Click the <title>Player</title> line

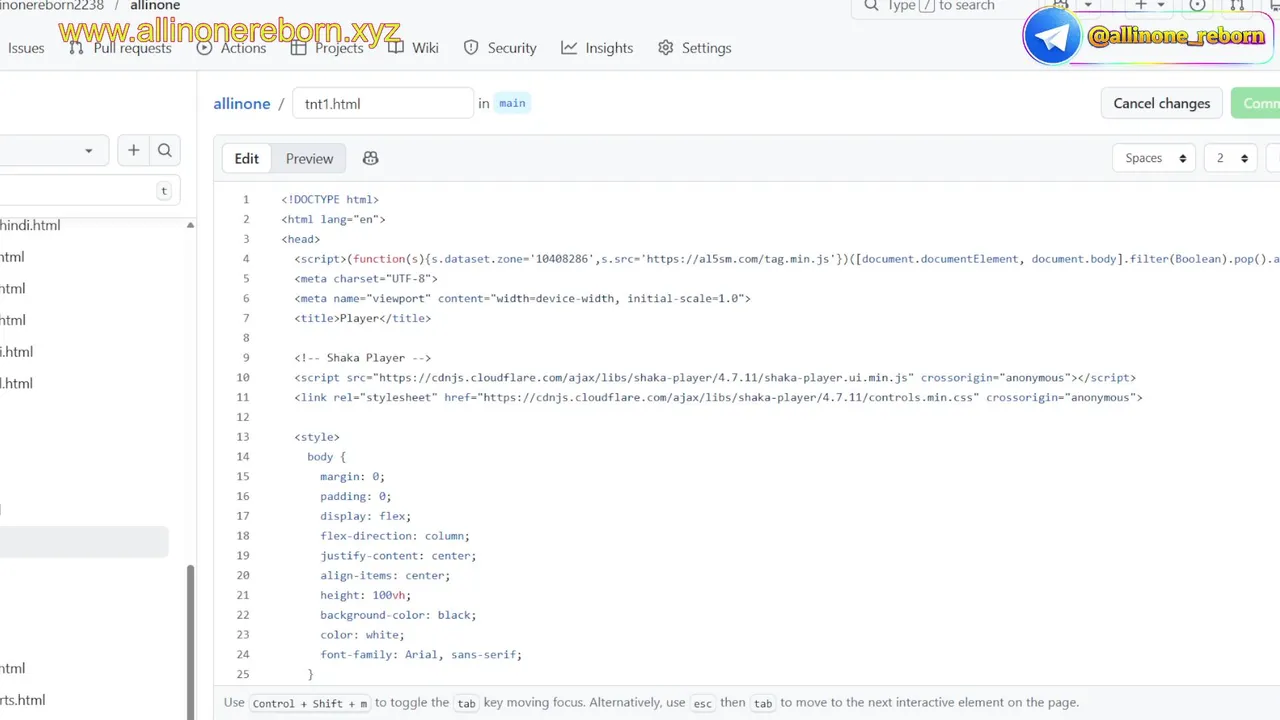click(x=362, y=318)
